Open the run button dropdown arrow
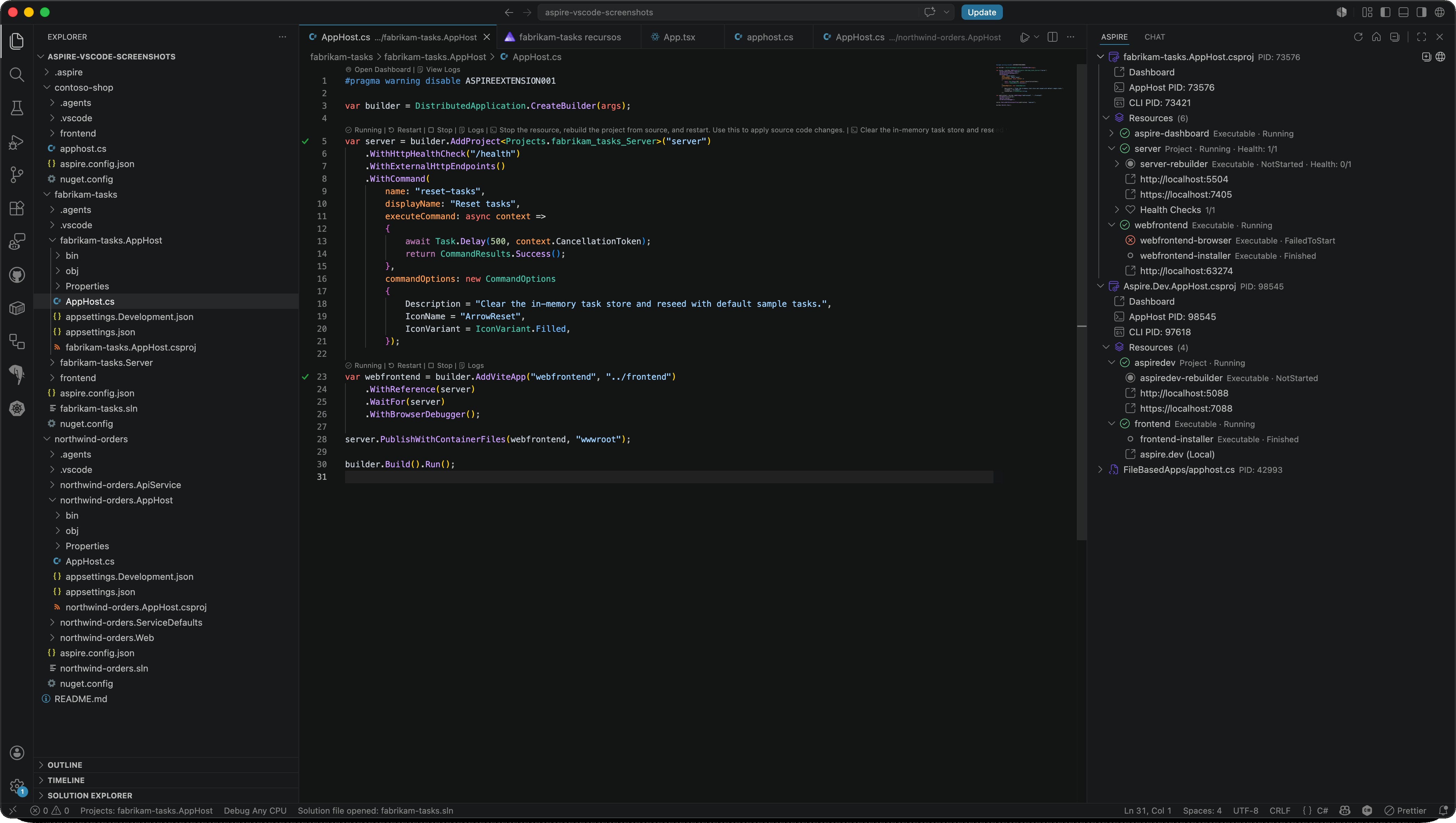 click(1037, 37)
